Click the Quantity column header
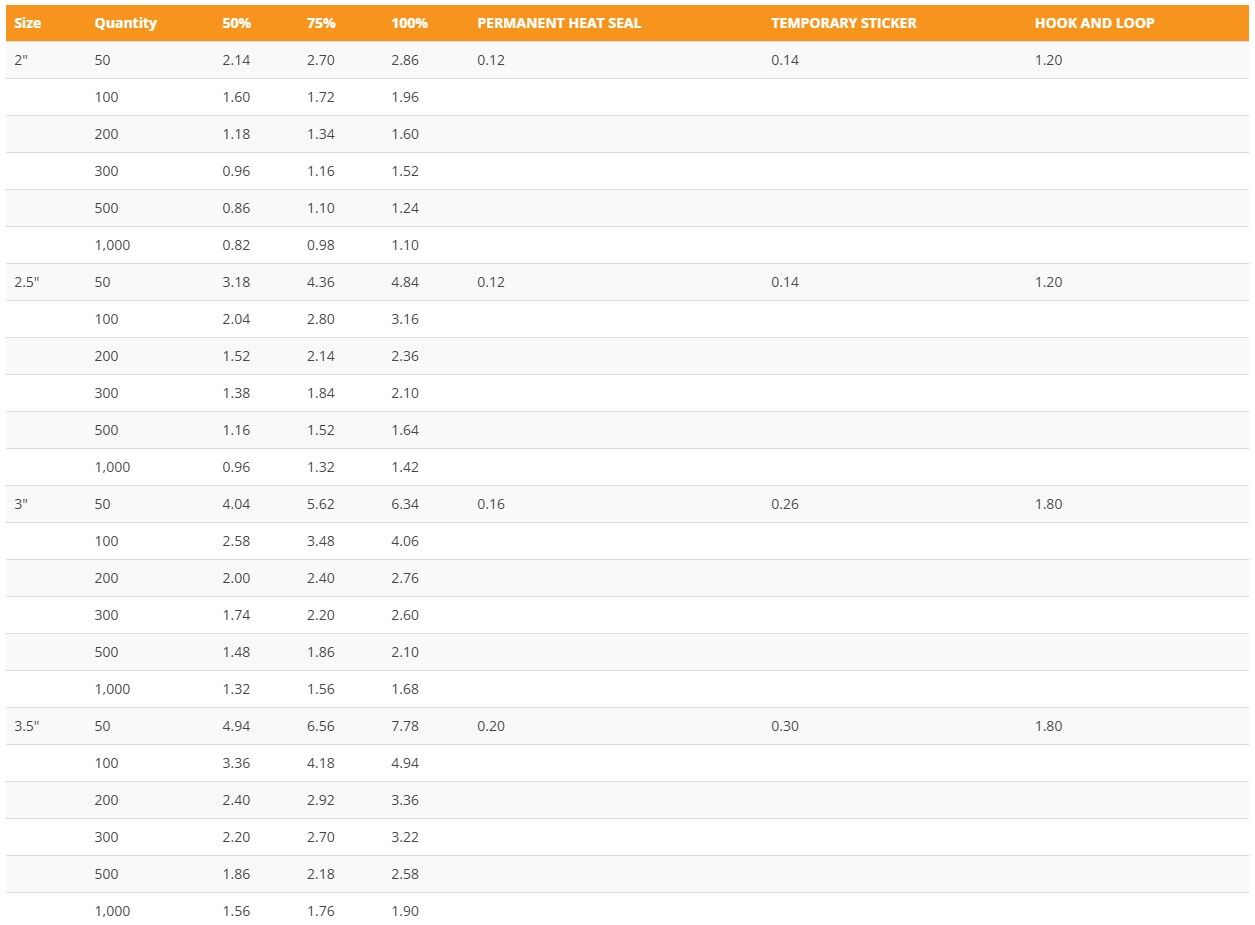 125,23
